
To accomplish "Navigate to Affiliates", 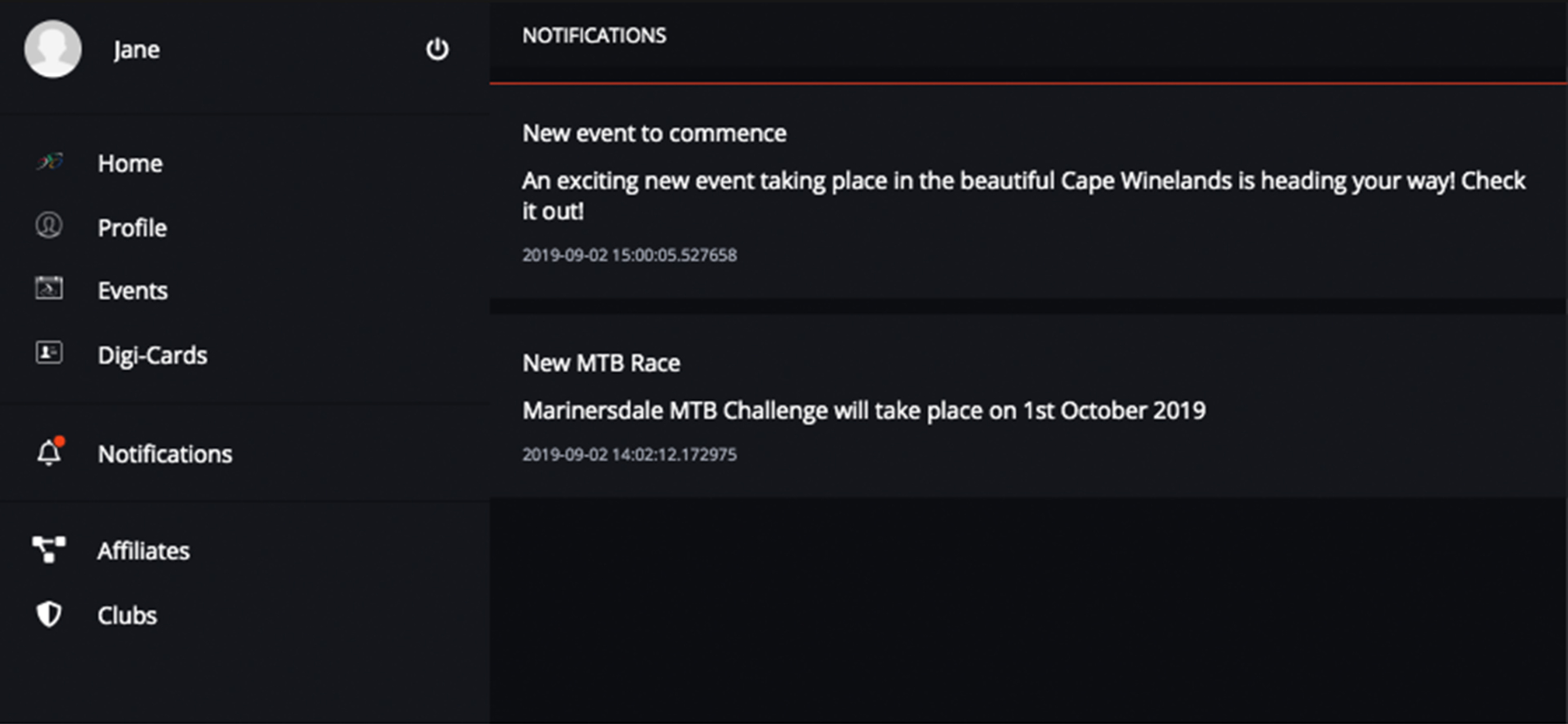I will (143, 551).
